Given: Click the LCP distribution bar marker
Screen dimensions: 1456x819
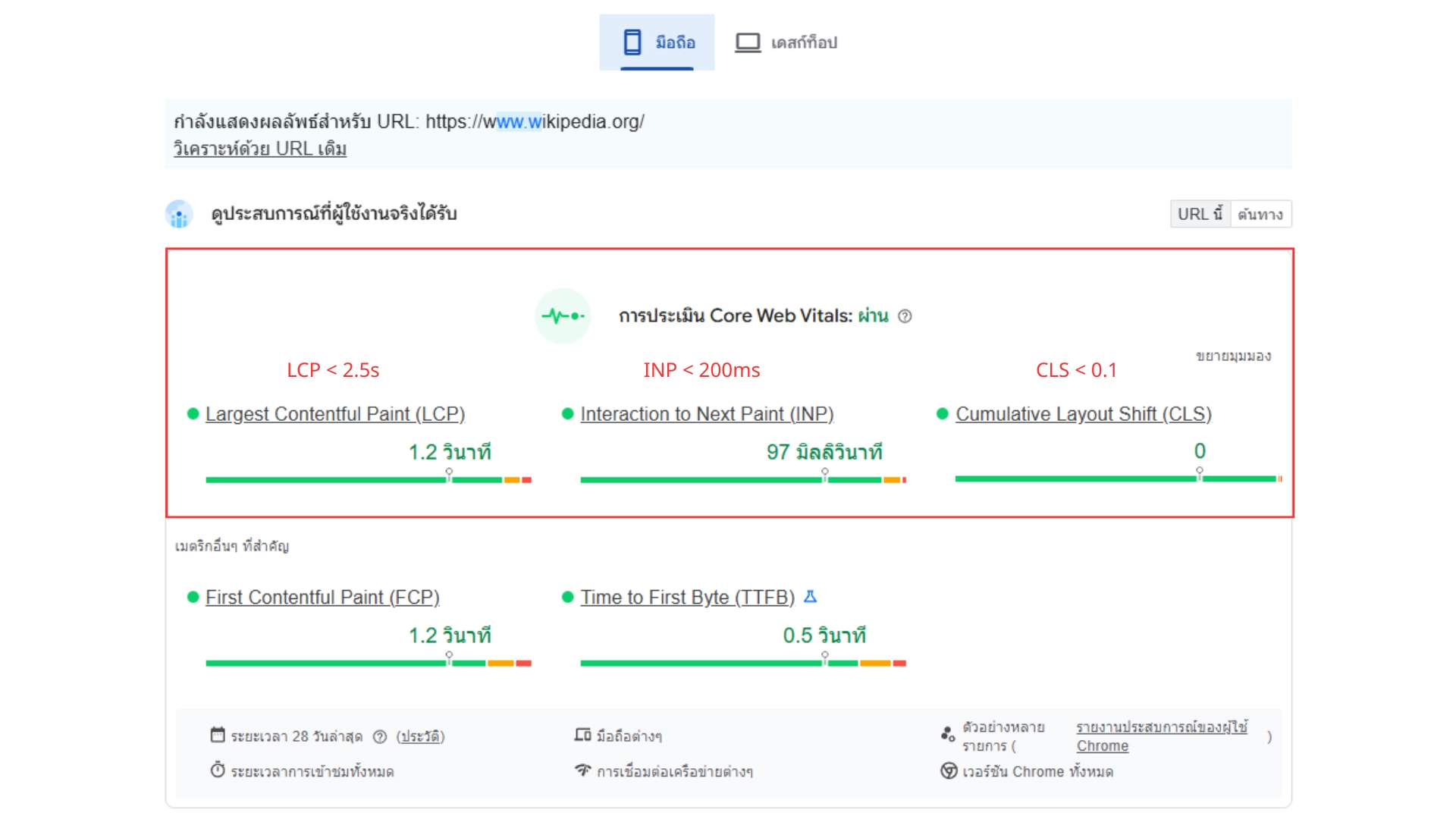Looking at the screenshot, I should [449, 475].
